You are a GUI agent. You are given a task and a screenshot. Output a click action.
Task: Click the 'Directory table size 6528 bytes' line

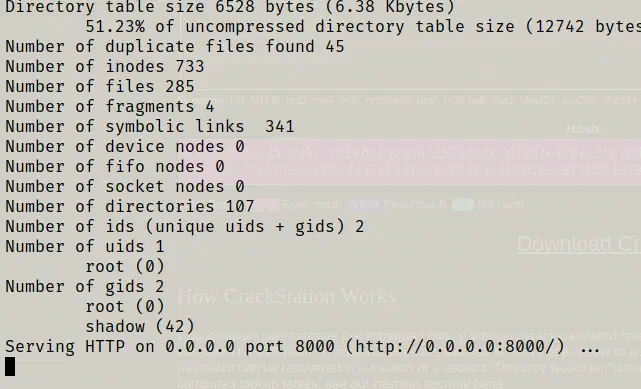(230, 7)
